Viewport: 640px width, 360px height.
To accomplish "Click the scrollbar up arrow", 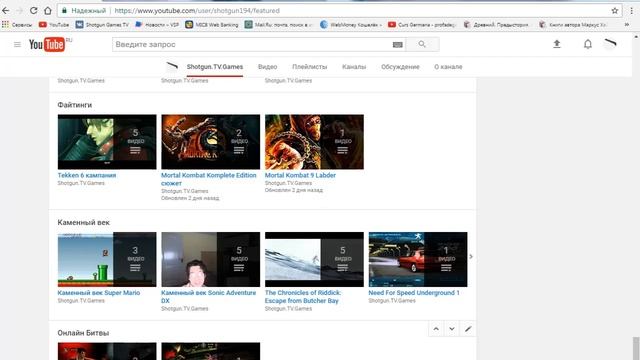I will [636, 37].
